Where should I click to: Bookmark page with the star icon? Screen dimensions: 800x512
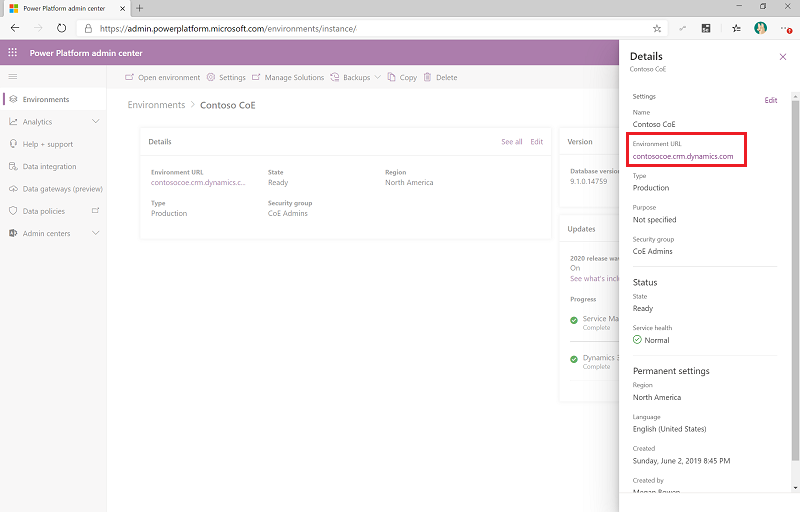point(657,29)
